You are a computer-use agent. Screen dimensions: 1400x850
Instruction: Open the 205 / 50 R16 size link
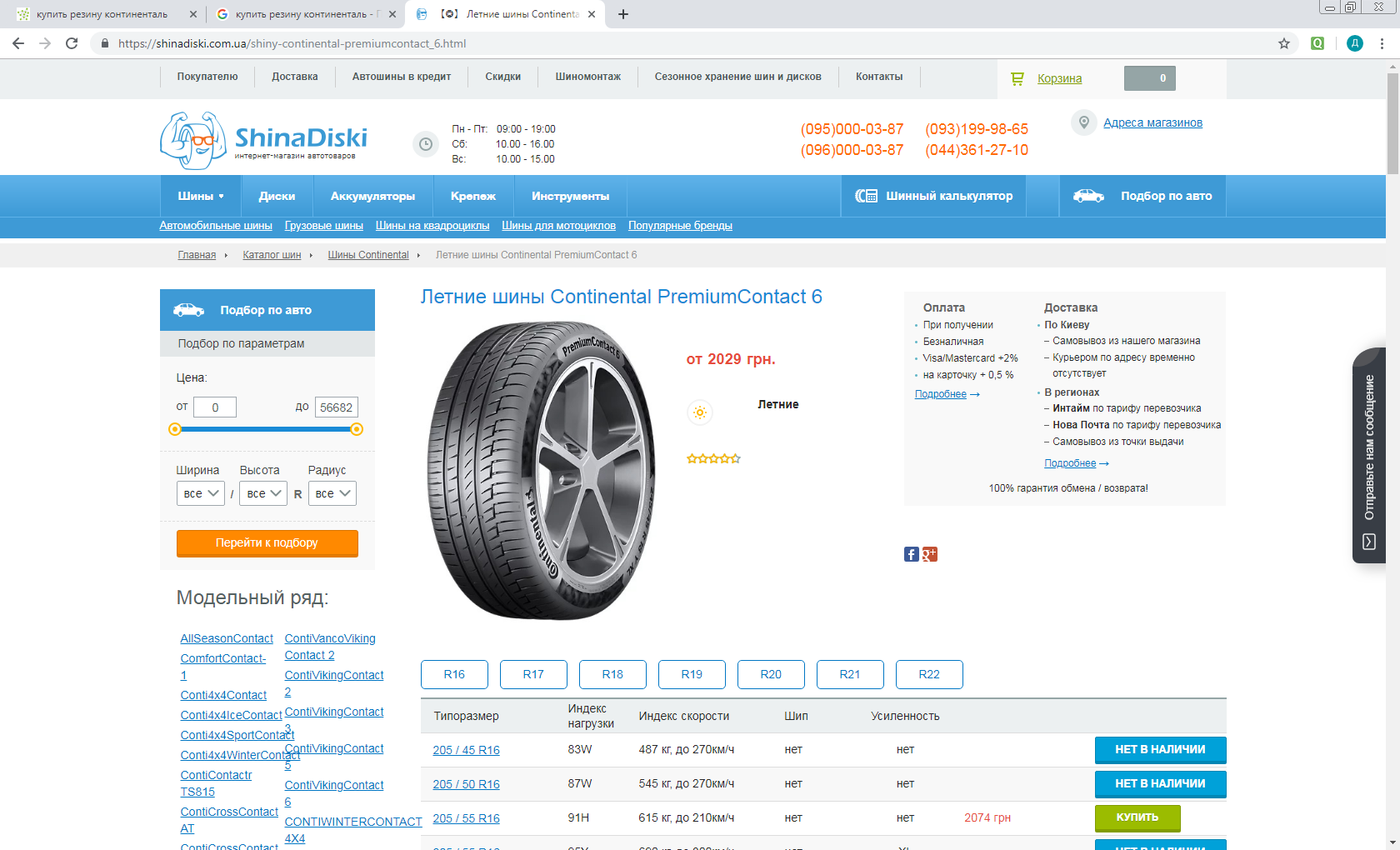tap(466, 784)
